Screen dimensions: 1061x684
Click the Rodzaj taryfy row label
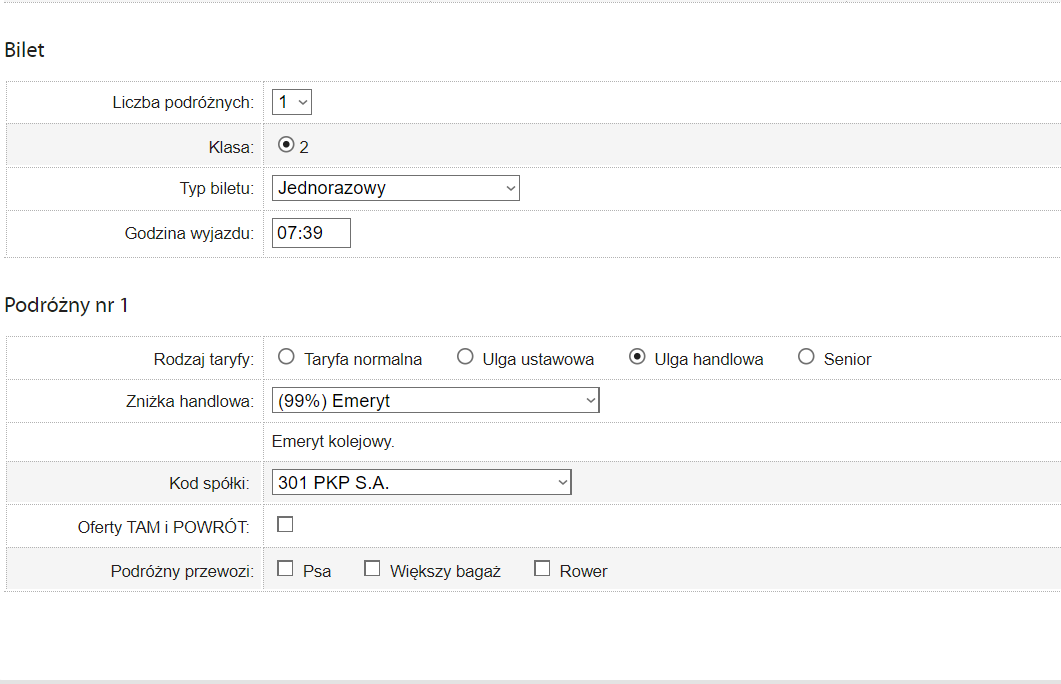coord(203,359)
